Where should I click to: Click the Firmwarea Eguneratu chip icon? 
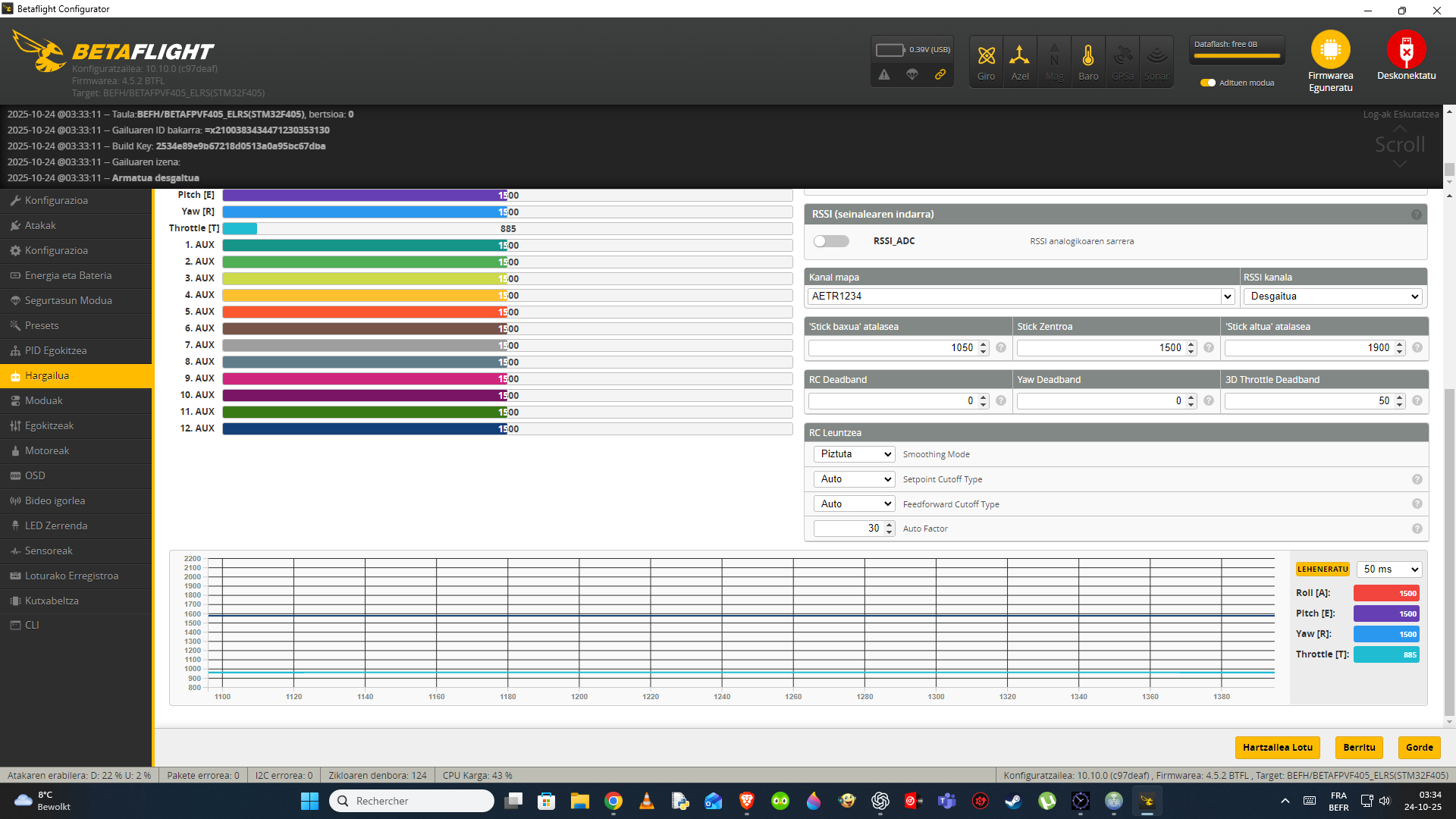tap(1330, 50)
